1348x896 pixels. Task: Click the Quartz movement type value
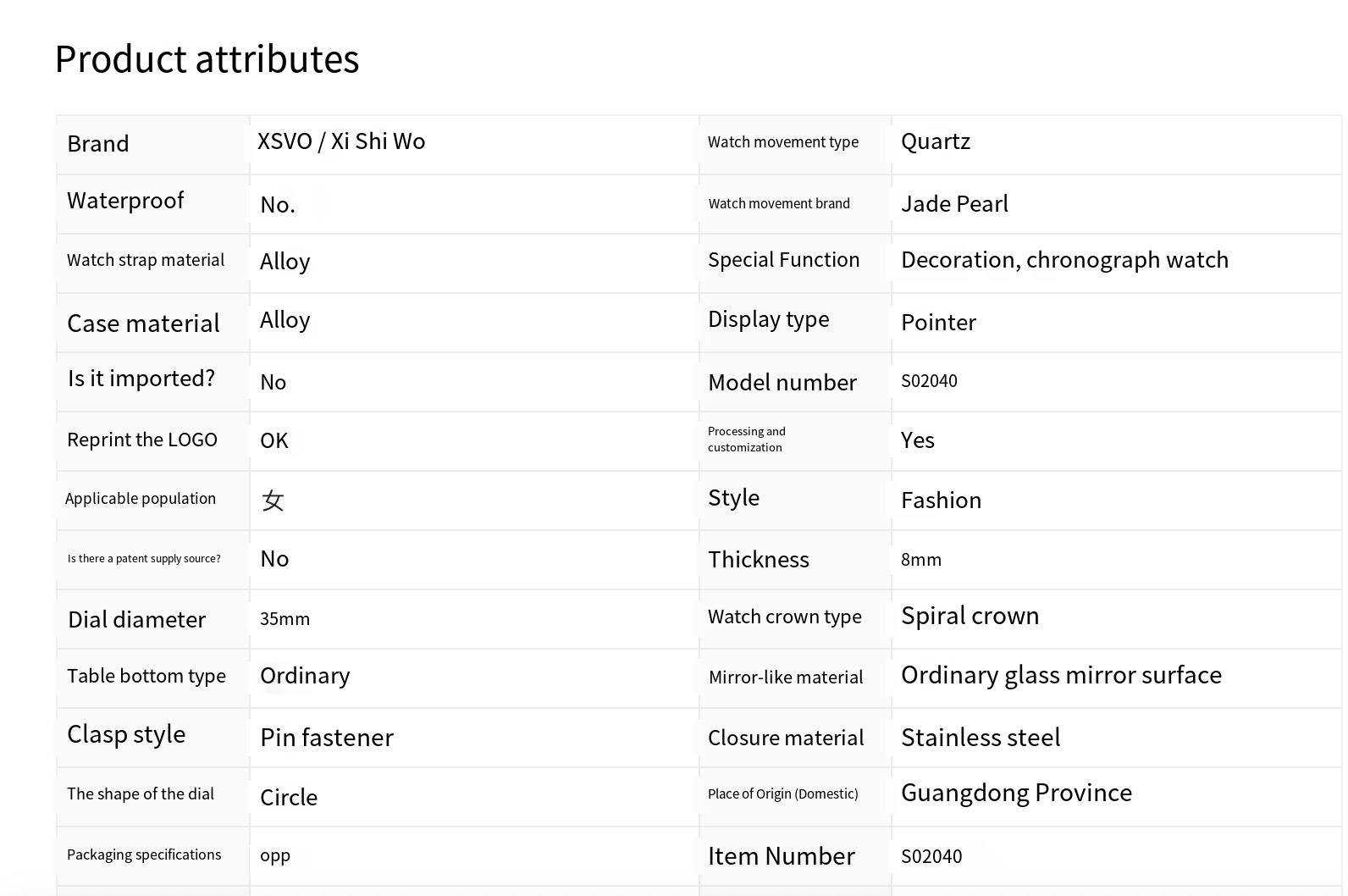[x=935, y=141]
